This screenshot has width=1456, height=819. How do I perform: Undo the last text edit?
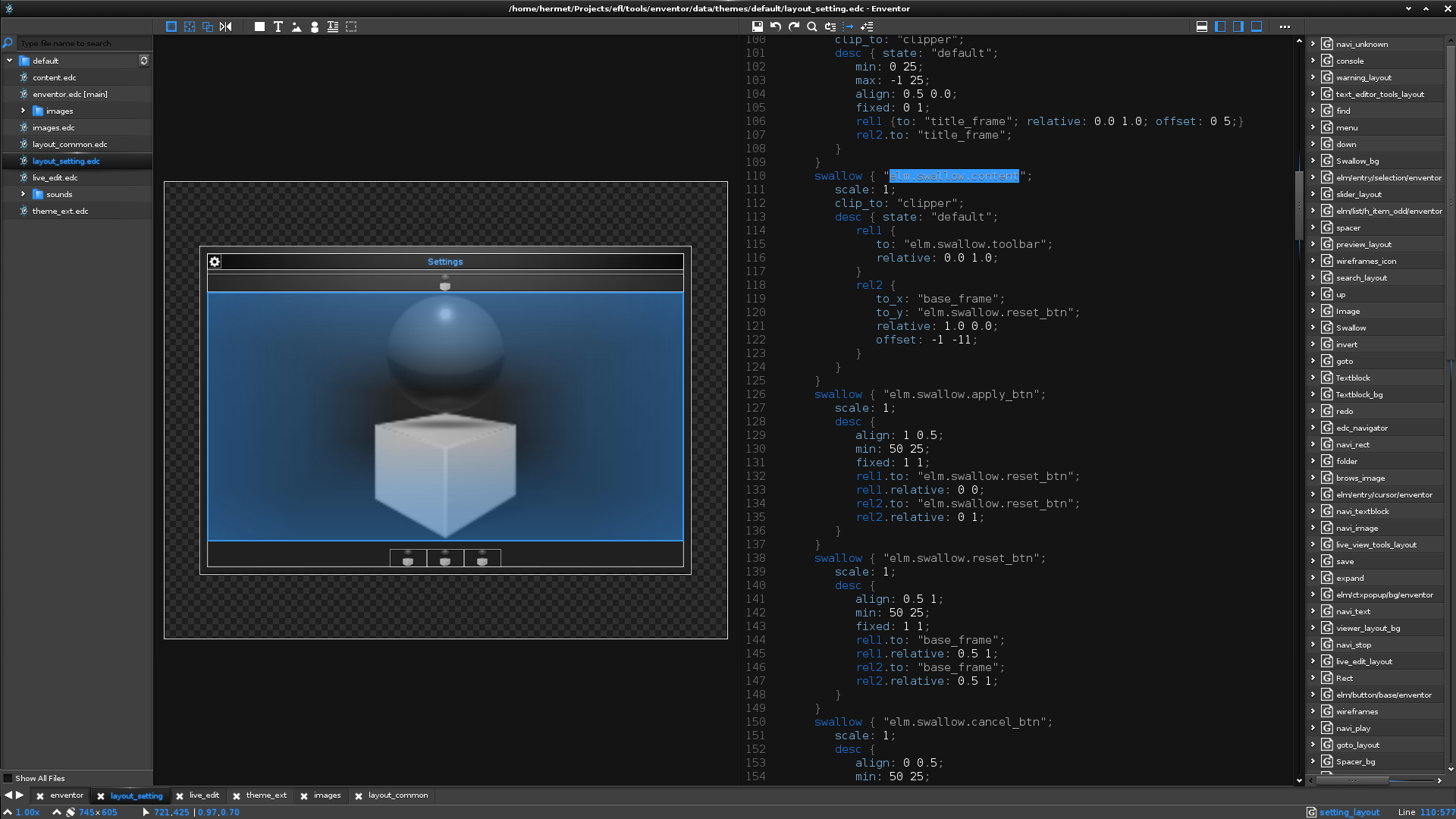[x=776, y=27]
